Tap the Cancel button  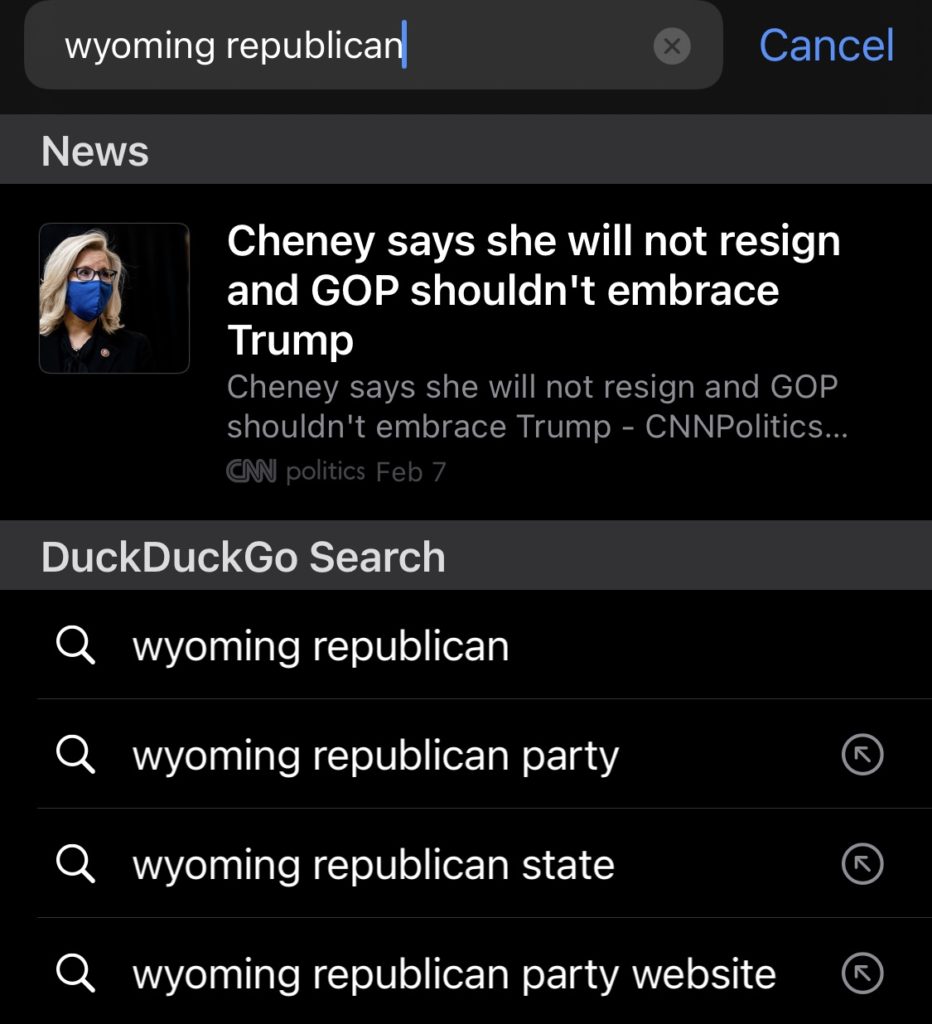(826, 45)
